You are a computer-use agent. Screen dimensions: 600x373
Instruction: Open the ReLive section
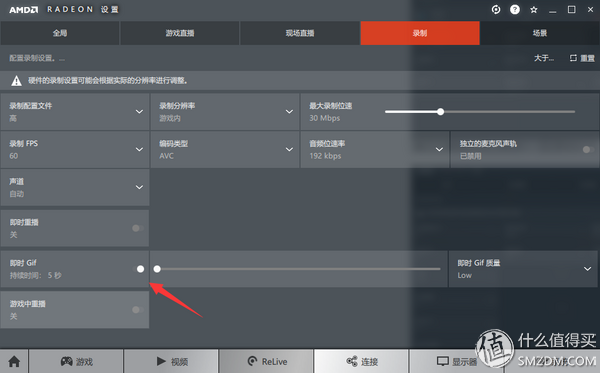(x=266, y=361)
